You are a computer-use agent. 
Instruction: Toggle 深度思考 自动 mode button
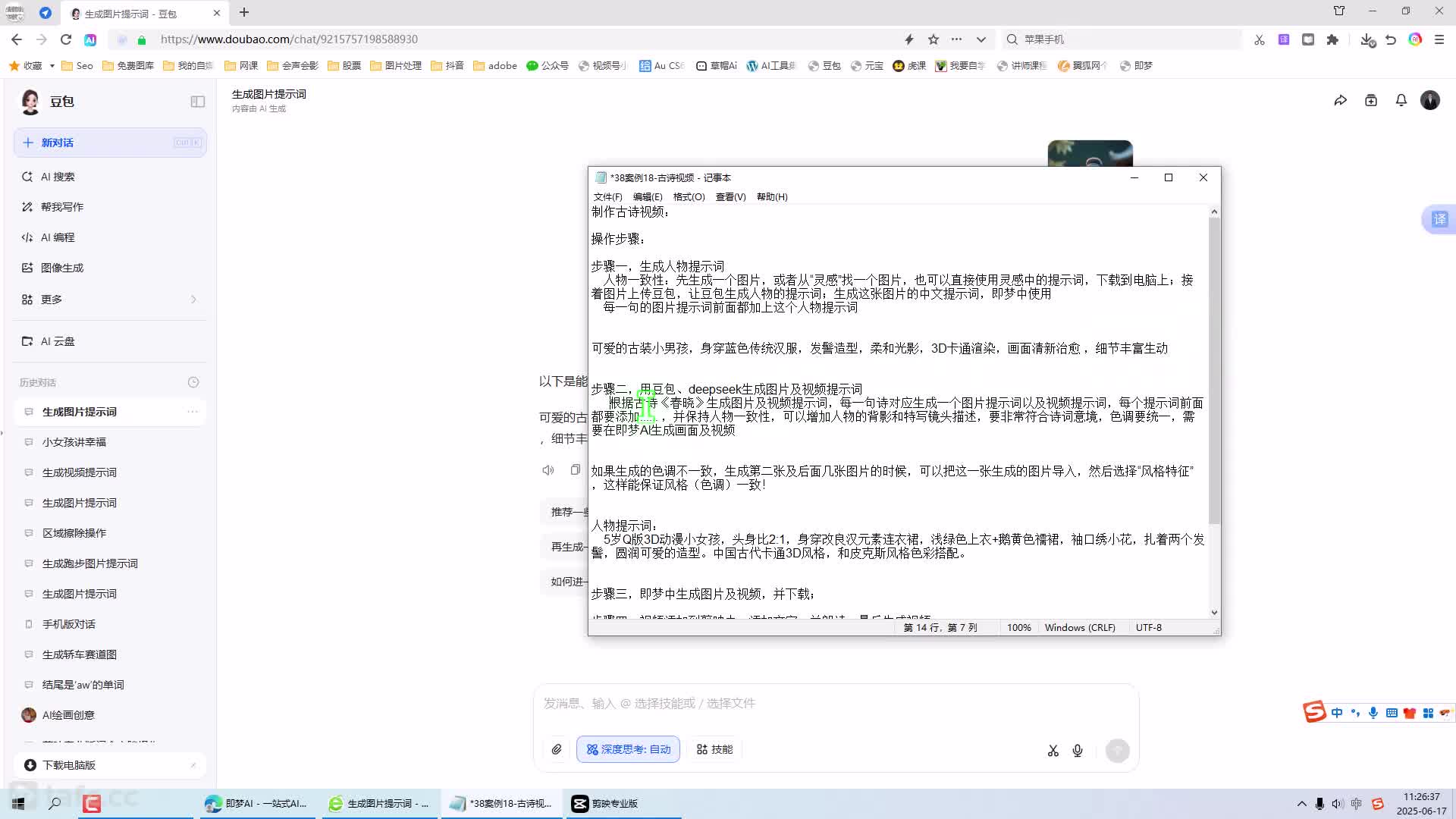(x=628, y=749)
